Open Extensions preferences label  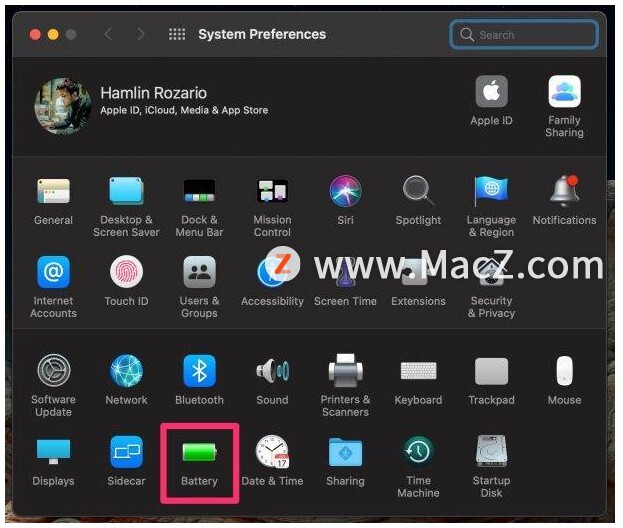click(418, 301)
